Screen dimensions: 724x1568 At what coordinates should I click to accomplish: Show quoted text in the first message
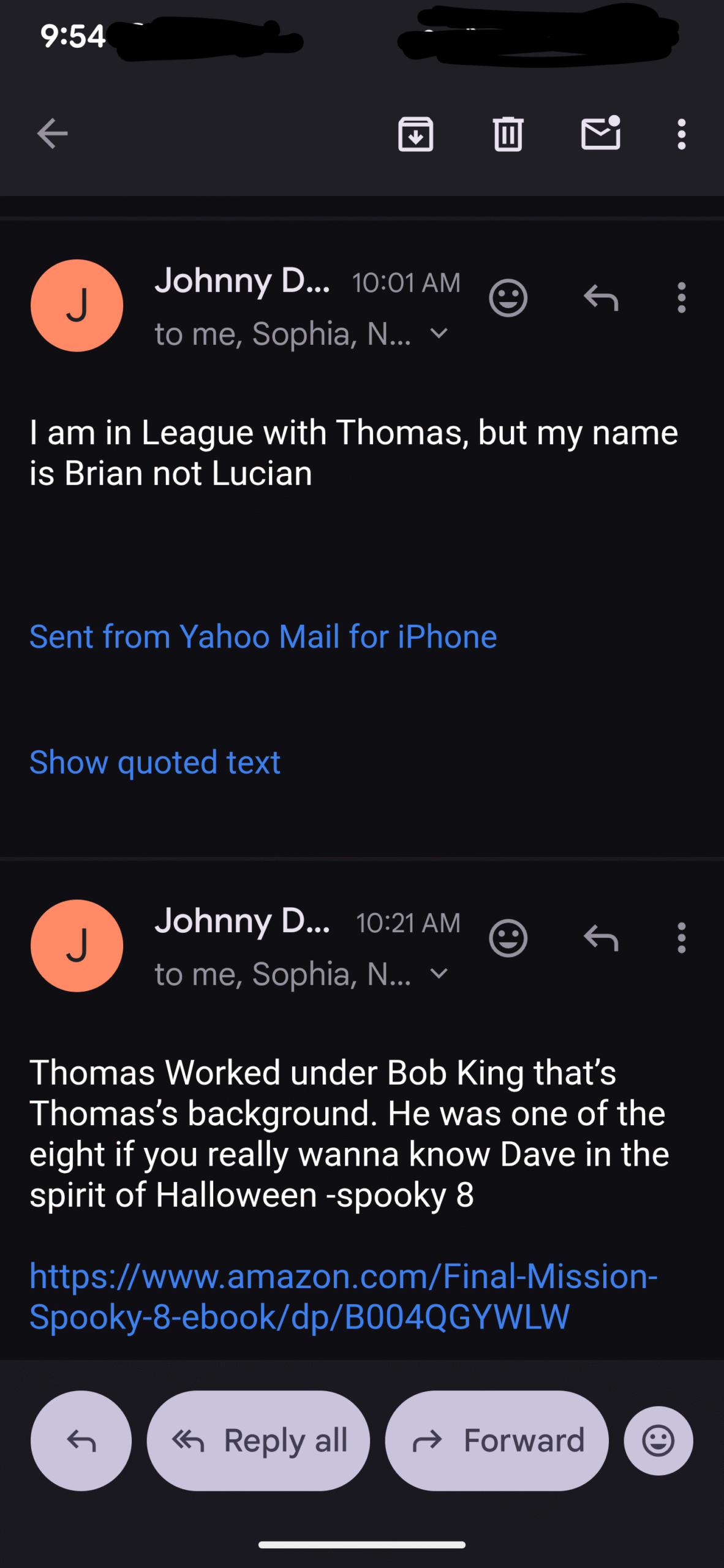(x=155, y=763)
